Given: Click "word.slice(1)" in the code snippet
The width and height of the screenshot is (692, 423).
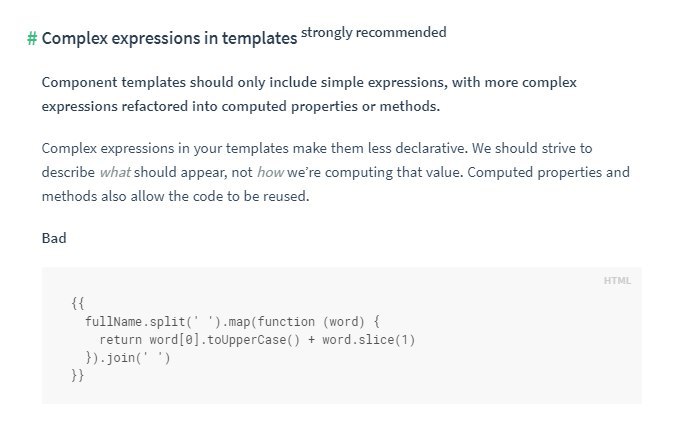Looking at the screenshot, I should [x=368, y=339].
